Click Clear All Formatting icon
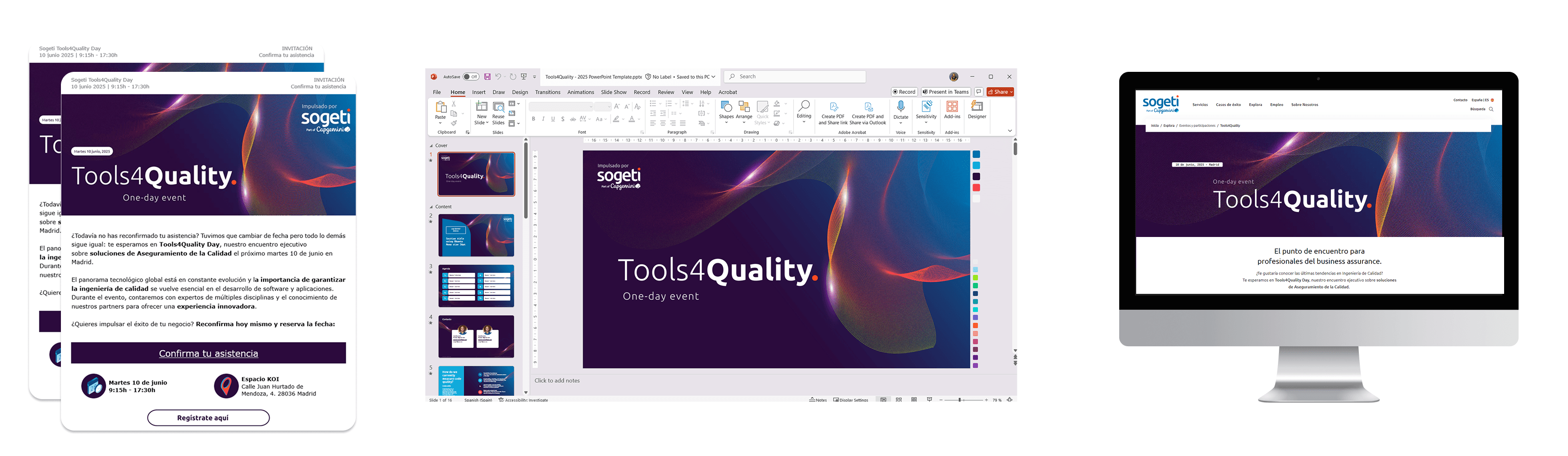Screen dimensions: 1568x456 coord(637,106)
